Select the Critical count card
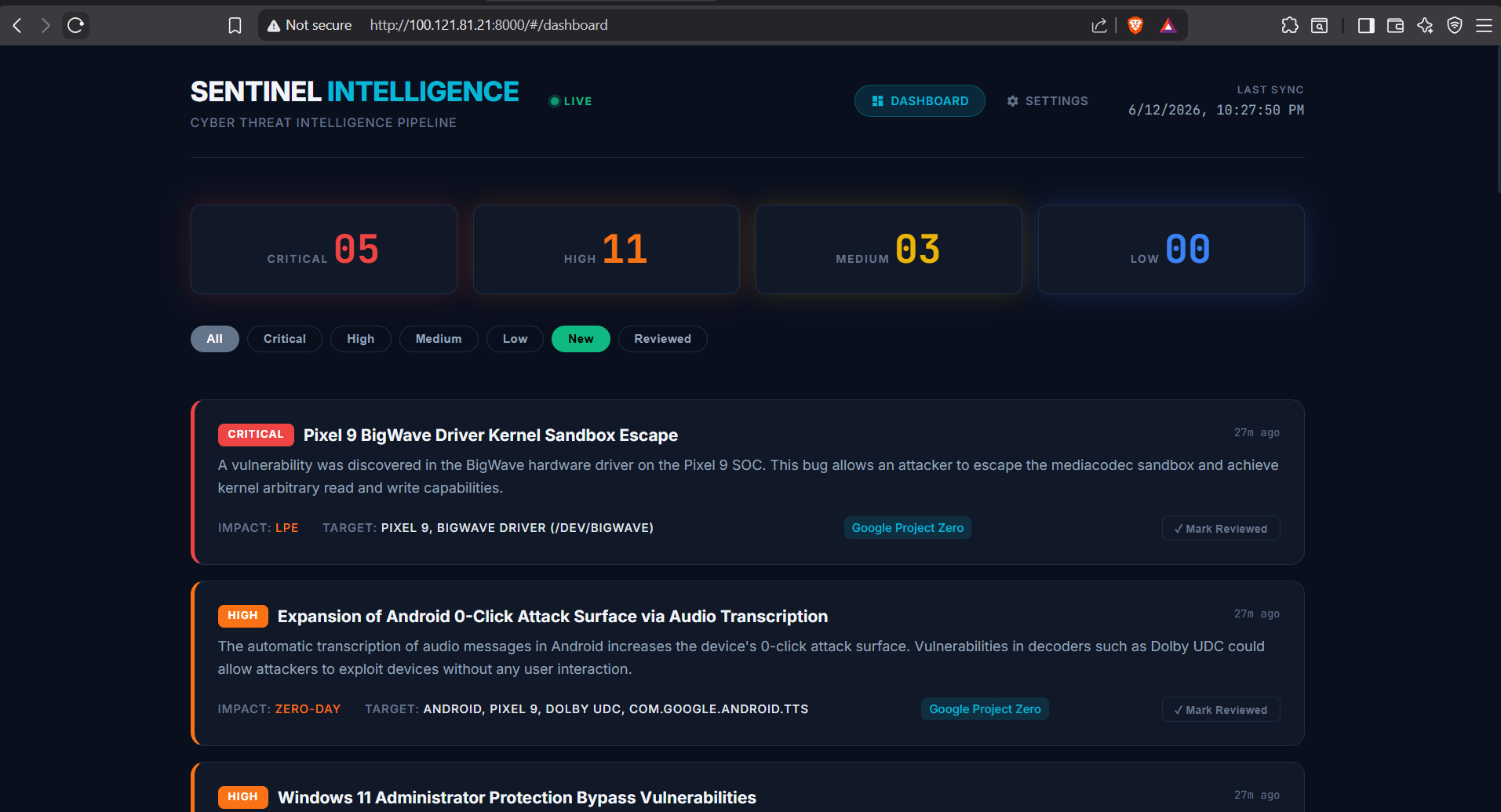1501x812 pixels. click(x=324, y=249)
